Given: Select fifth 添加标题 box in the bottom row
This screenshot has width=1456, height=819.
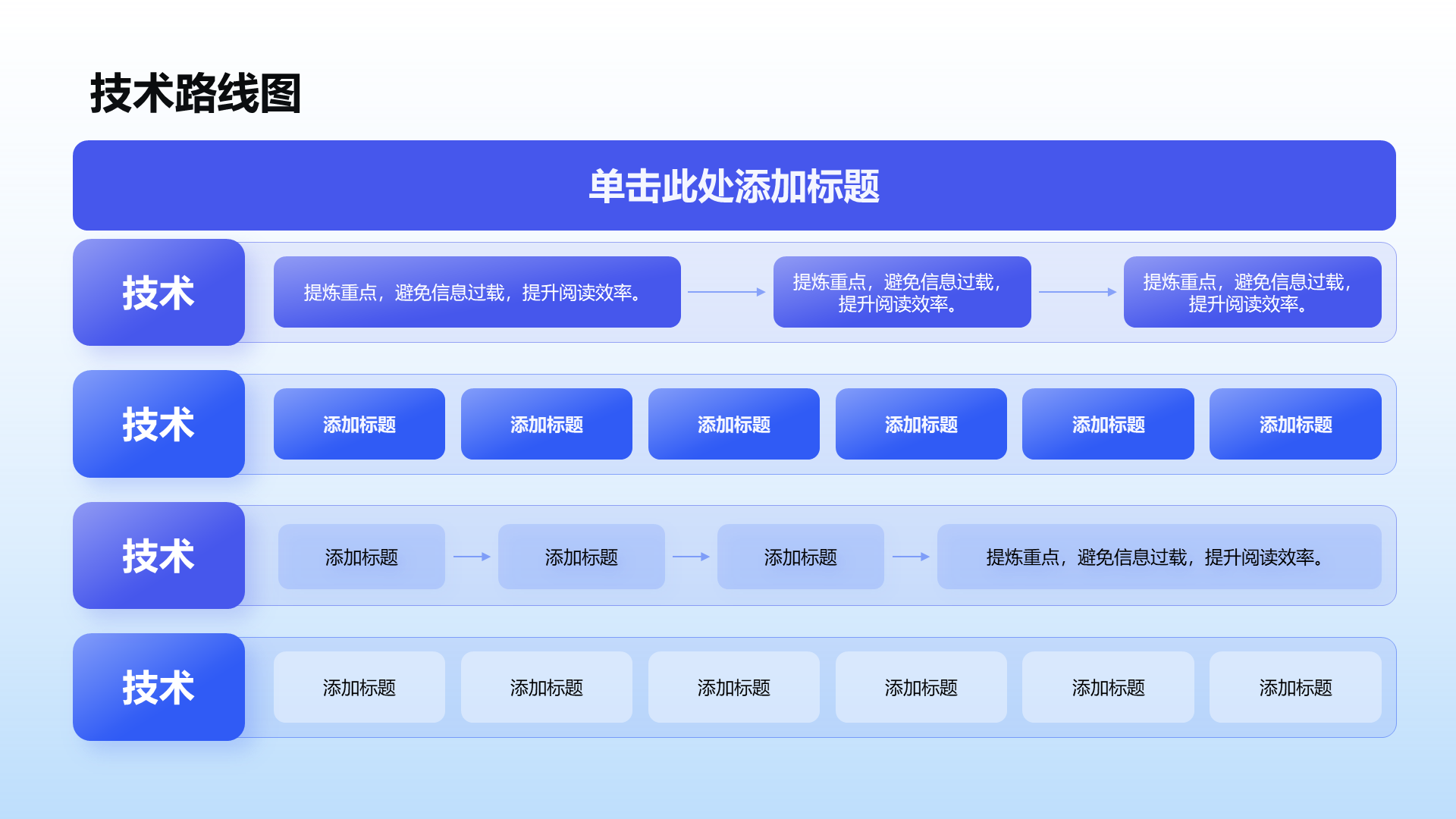Looking at the screenshot, I should (1108, 687).
